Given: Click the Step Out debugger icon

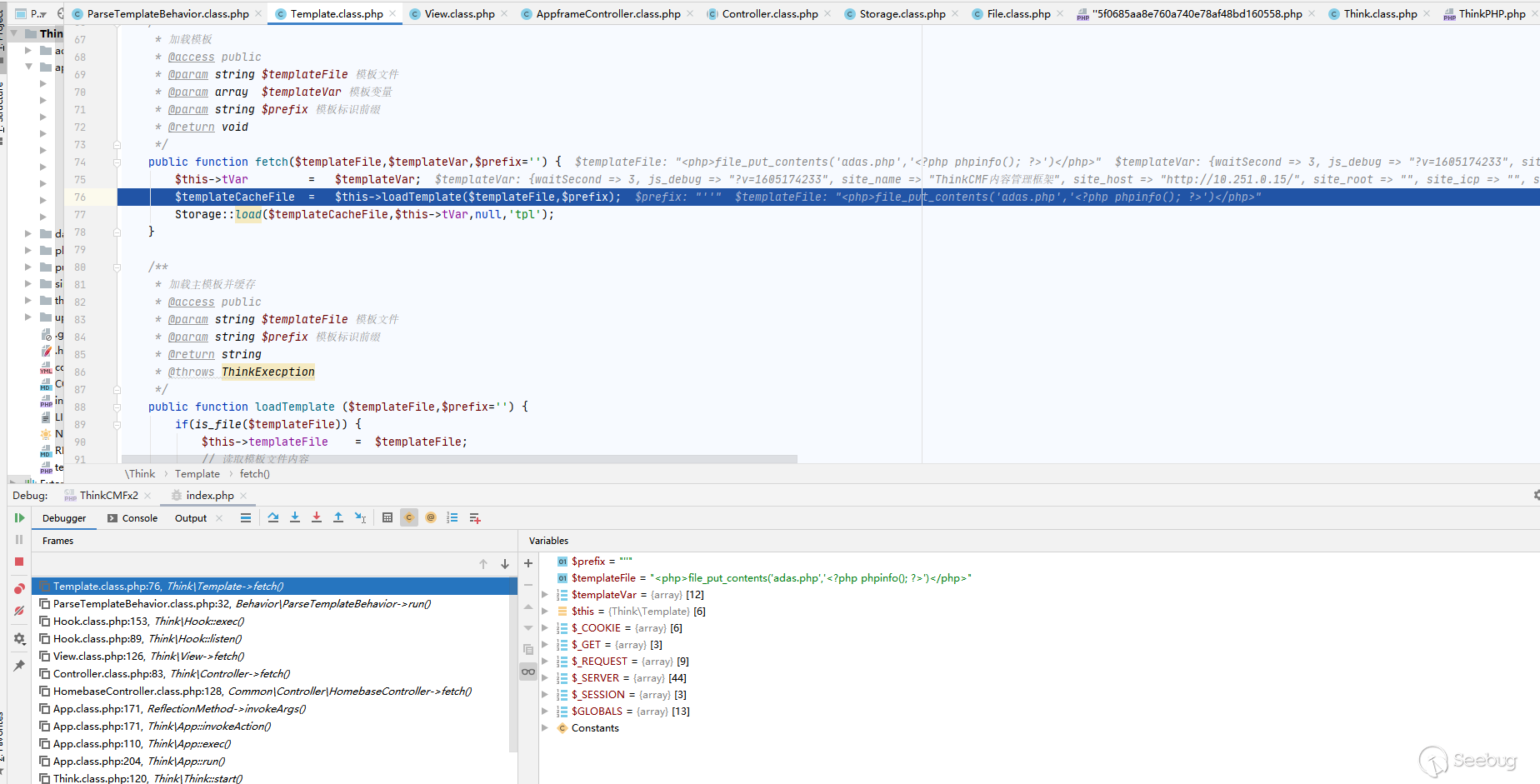Looking at the screenshot, I should [x=338, y=518].
